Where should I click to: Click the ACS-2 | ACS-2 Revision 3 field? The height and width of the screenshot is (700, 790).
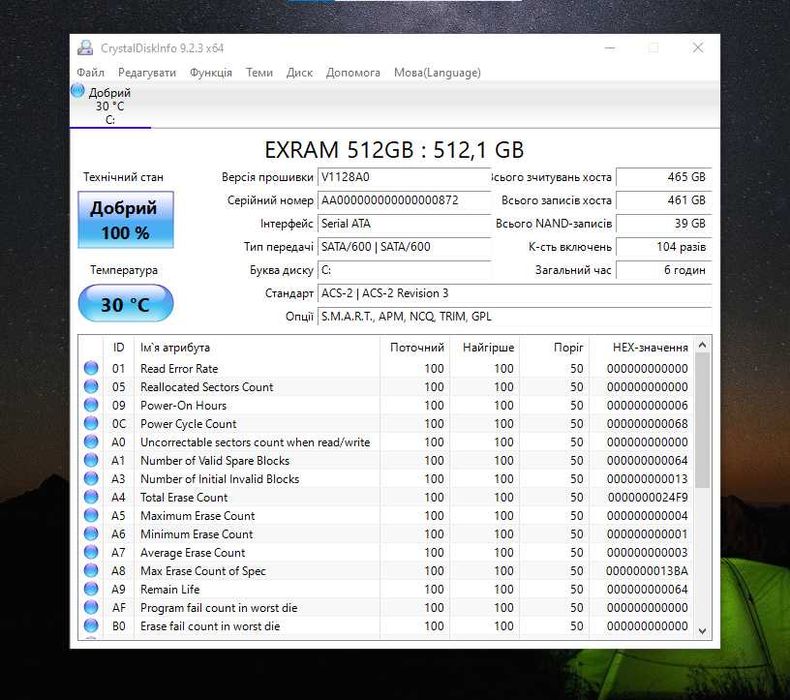(x=514, y=293)
